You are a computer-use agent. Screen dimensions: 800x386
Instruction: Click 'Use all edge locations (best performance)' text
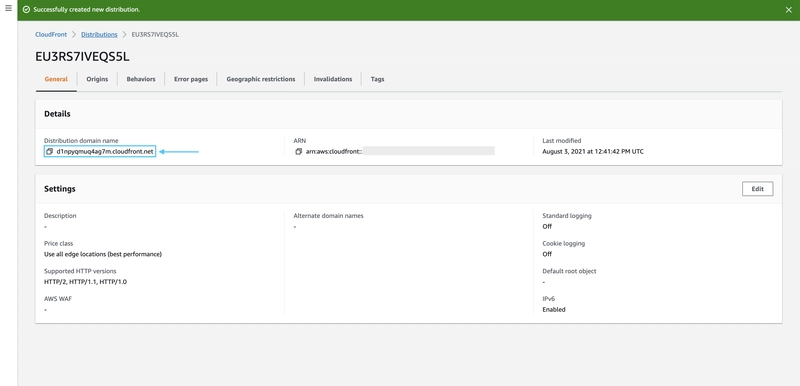[103, 254]
